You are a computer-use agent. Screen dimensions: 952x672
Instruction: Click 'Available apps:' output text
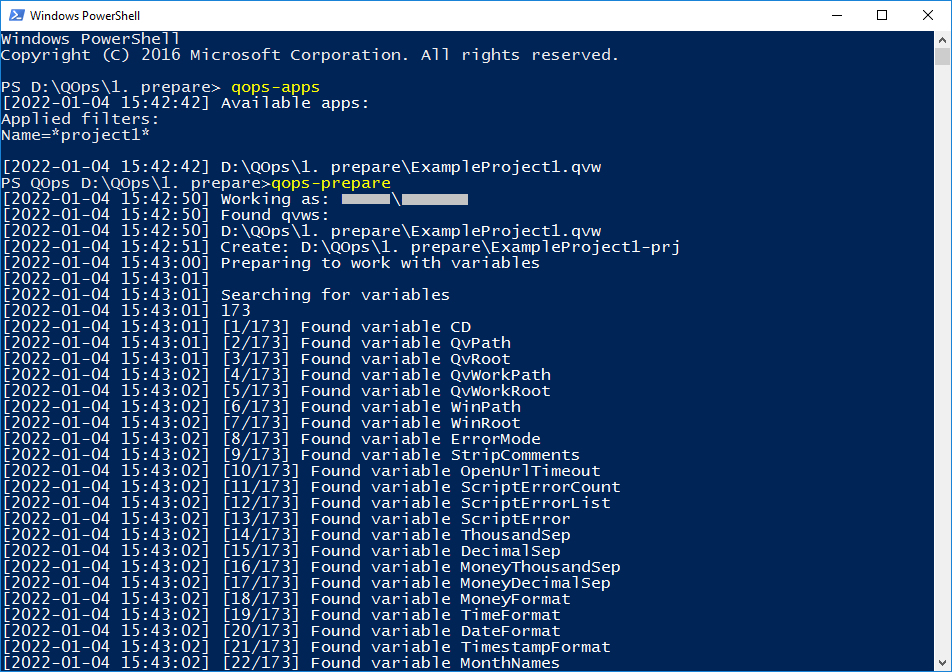click(294, 103)
